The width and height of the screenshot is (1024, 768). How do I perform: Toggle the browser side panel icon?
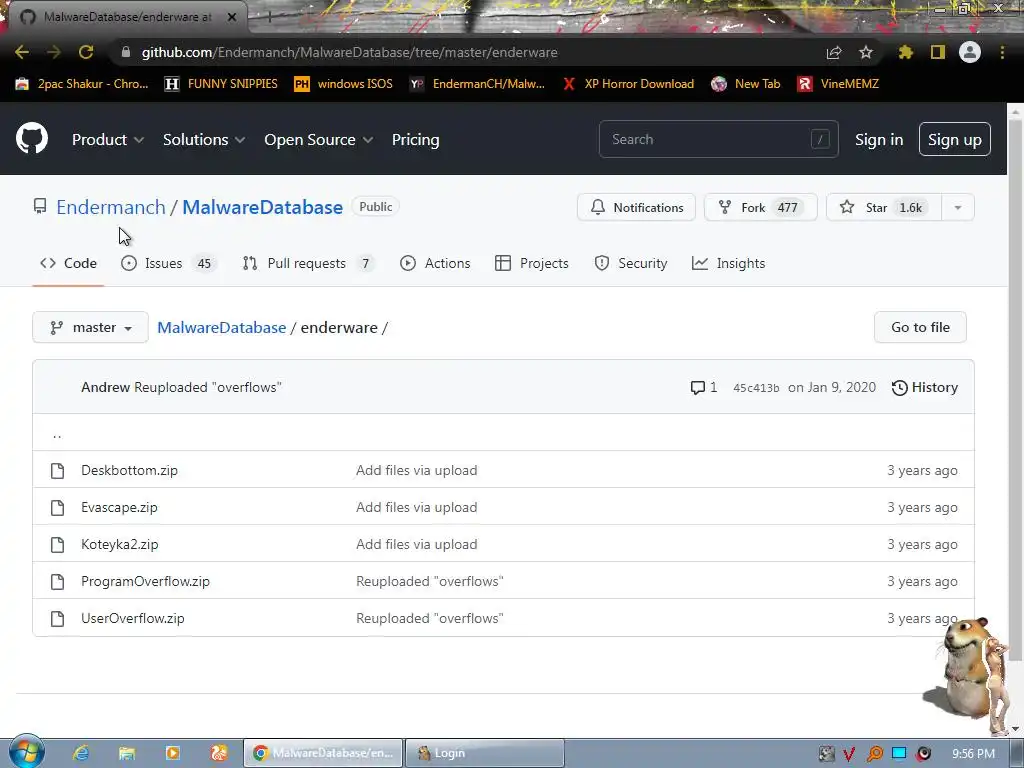pos(938,52)
